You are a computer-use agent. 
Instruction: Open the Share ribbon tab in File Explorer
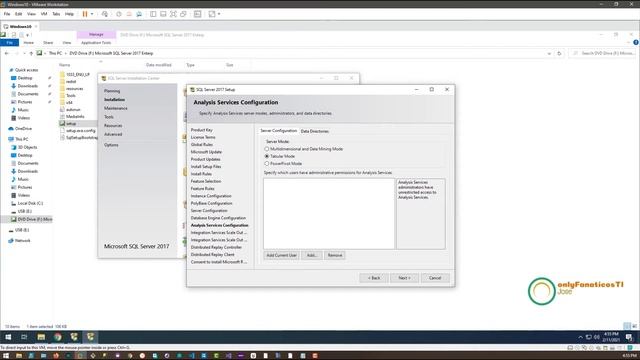tap(48, 42)
